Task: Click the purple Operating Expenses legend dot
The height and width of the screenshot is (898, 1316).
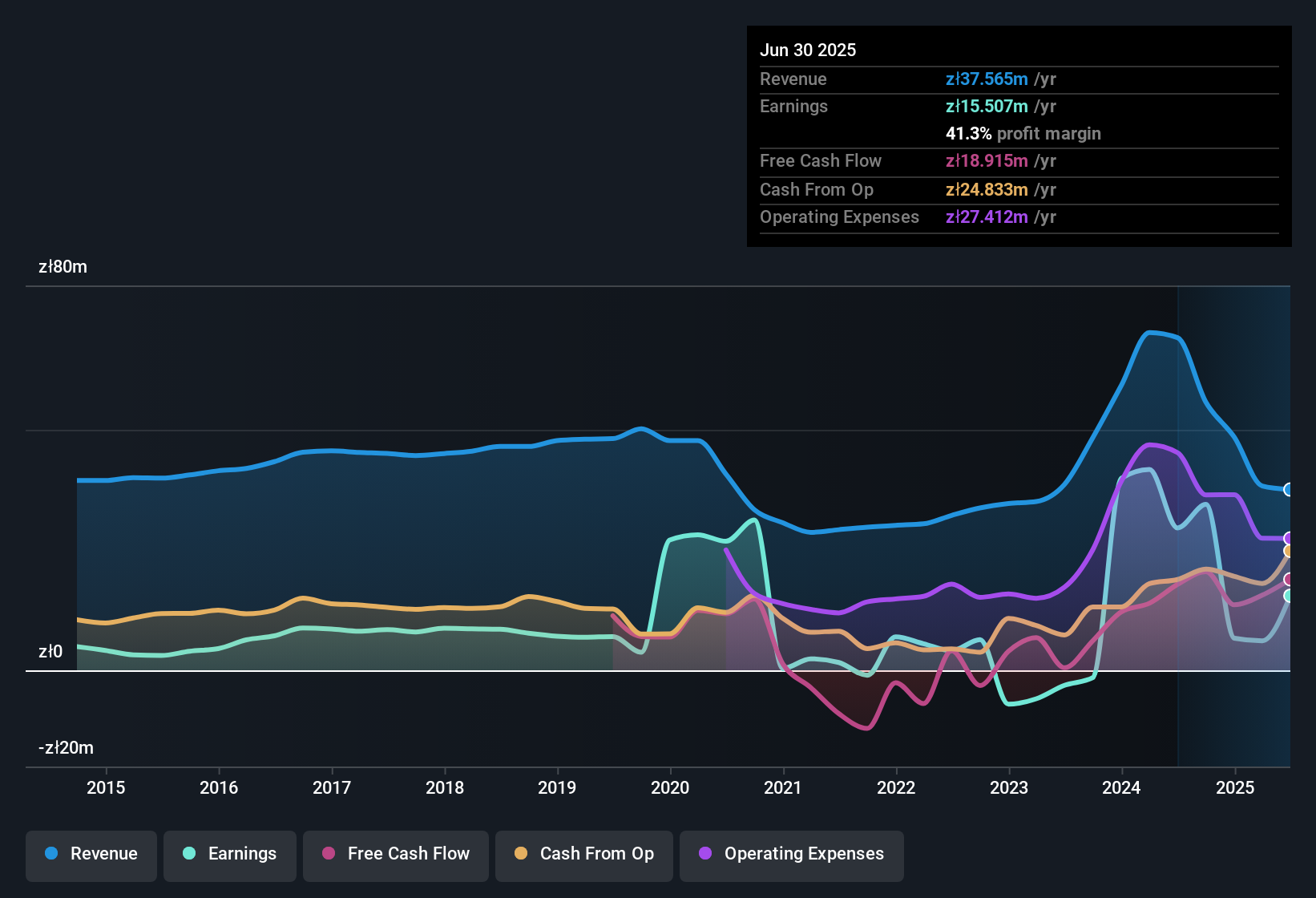Action: click(x=704, y=854)
